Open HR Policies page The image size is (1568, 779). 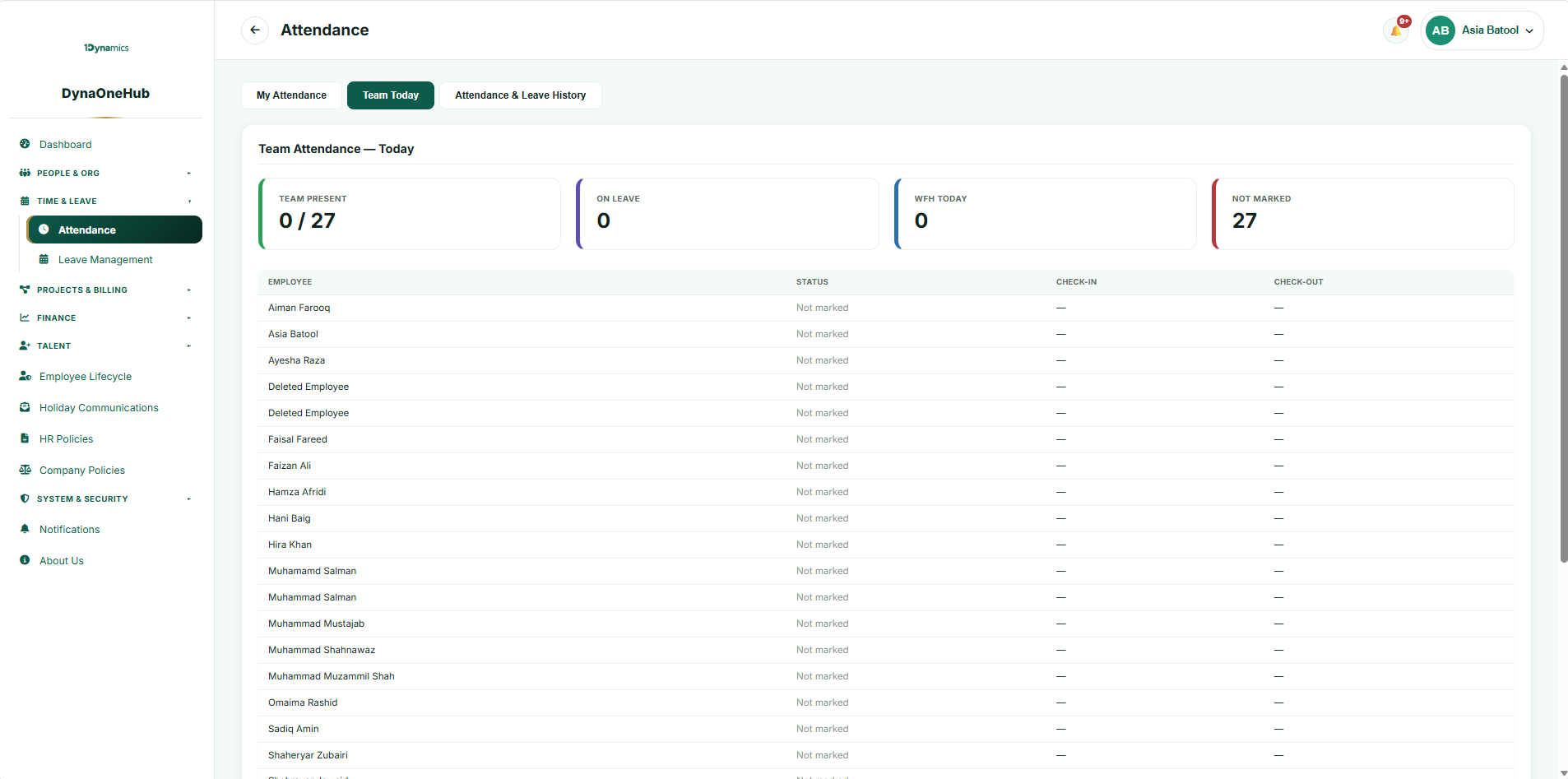point(67,438)
